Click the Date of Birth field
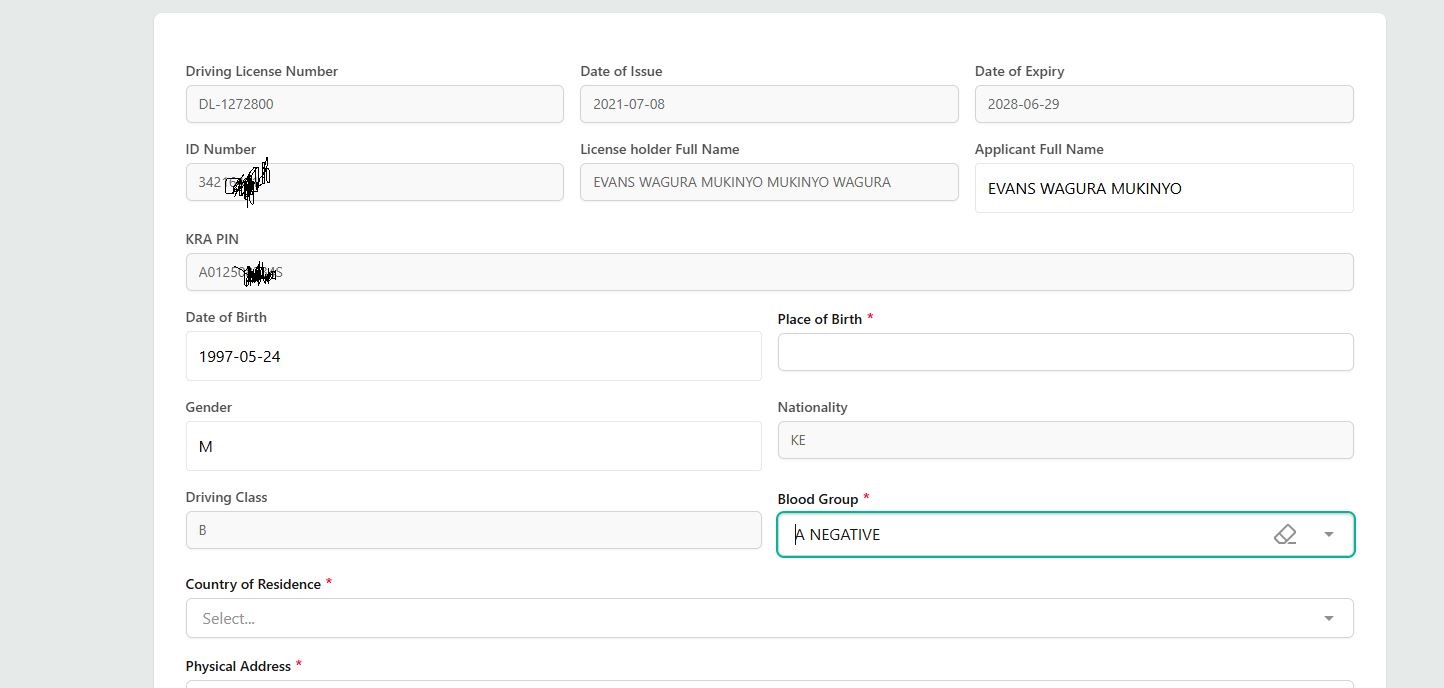This screenshot has width=1444, height=688. point(473,357)
